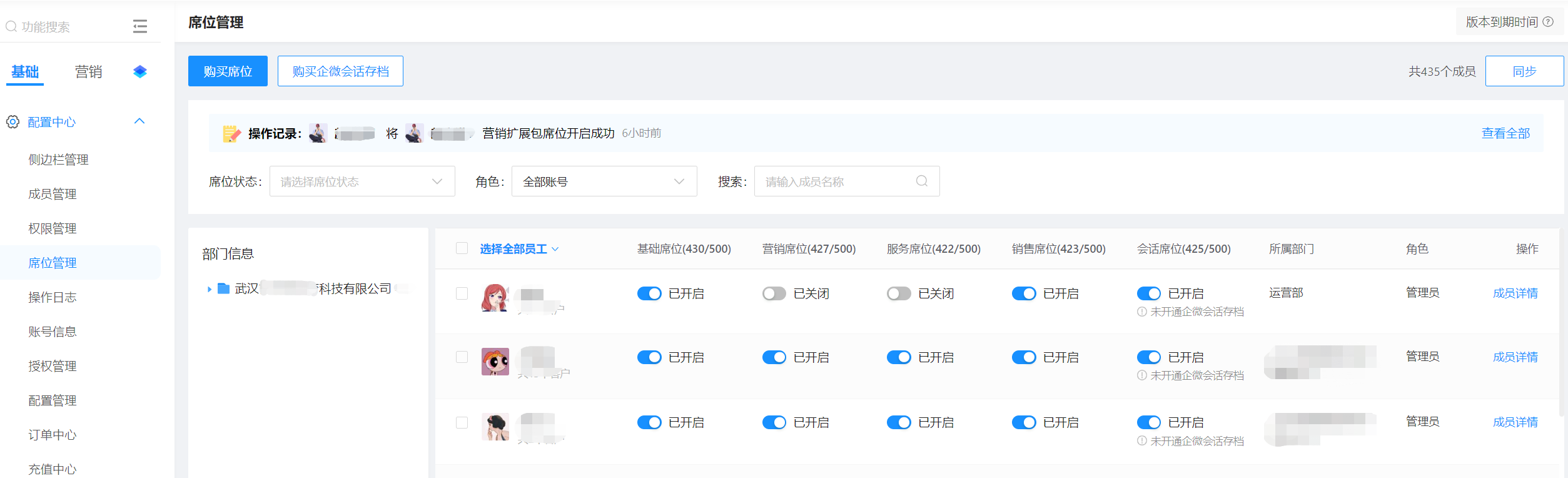Click the magnifier icon in member search box
The width and height of the screenshot is (1568, 478).
coord(922,181)
